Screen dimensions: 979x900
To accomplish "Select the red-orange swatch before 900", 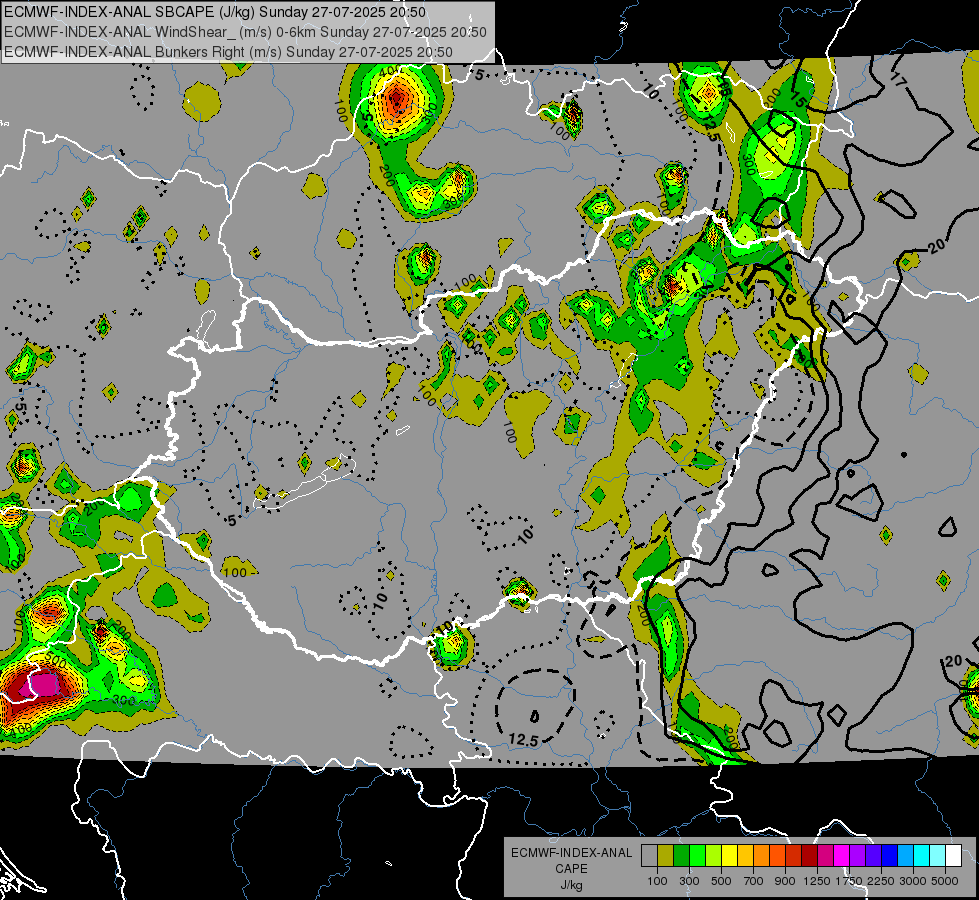I will [777, 856].
